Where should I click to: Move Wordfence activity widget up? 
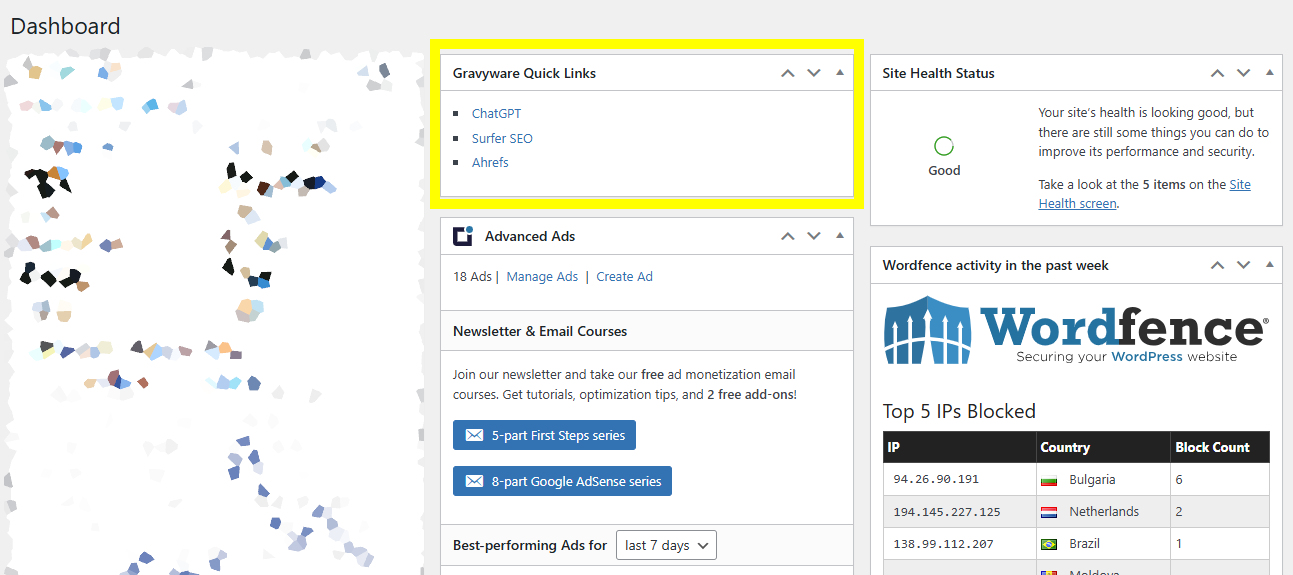[1217, 265]
